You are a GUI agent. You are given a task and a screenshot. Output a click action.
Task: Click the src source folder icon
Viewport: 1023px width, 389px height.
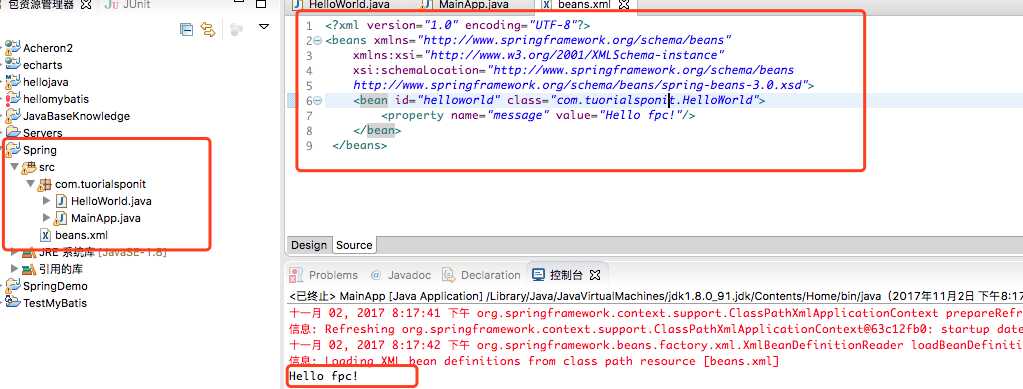(x=29, y=167)
